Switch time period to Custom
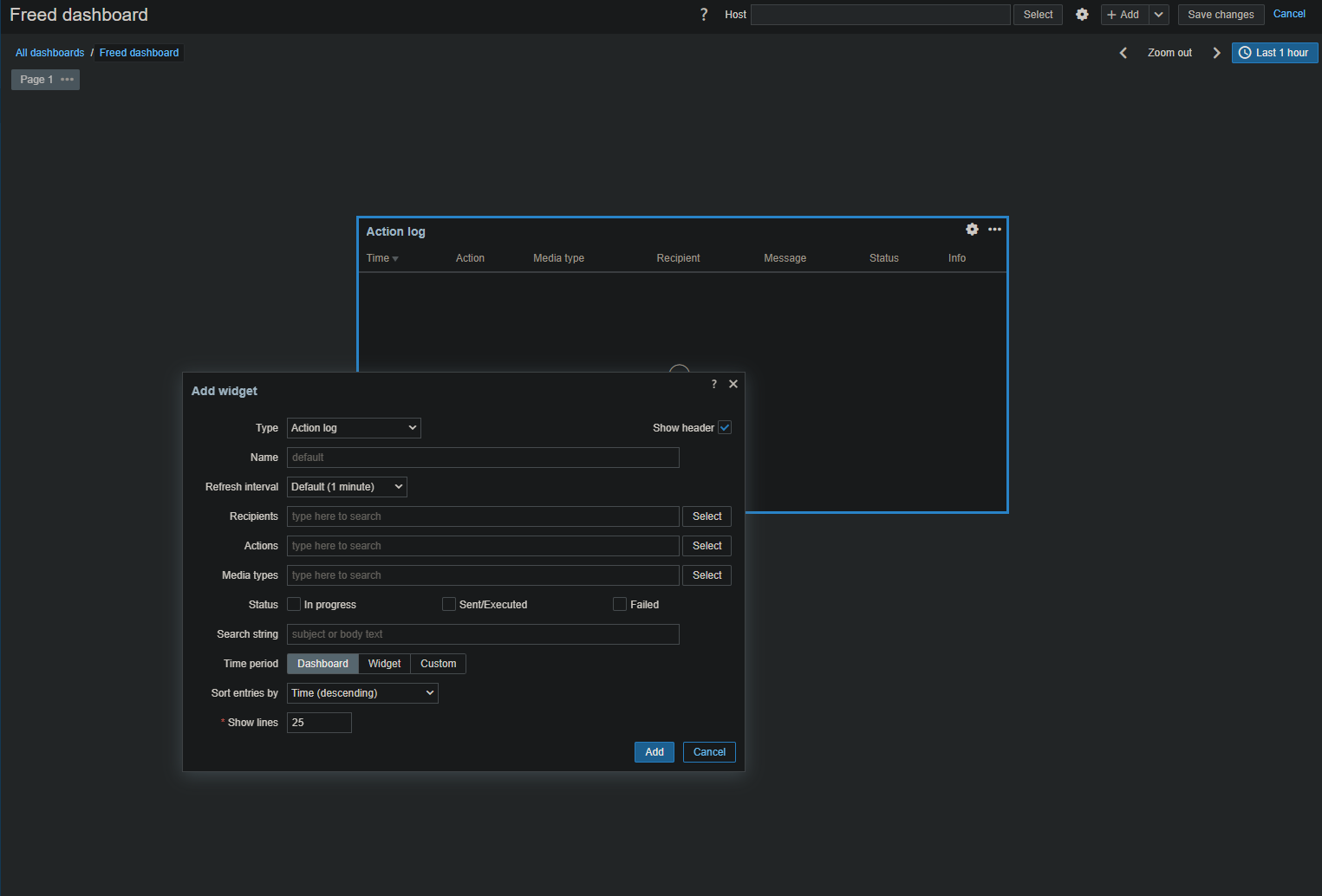1322x896 pixels. coord(438,664)
